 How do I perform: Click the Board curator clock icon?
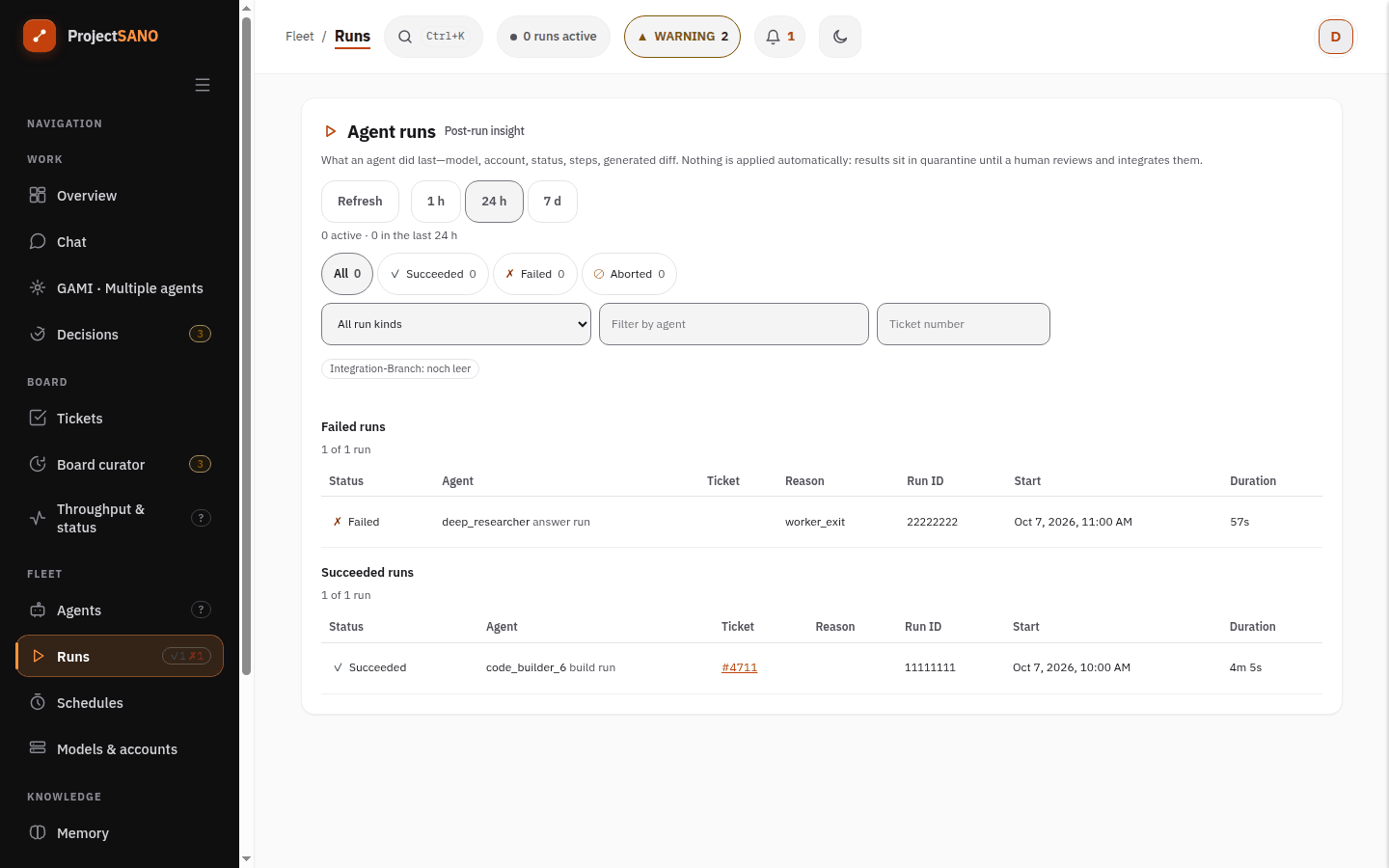38,464
